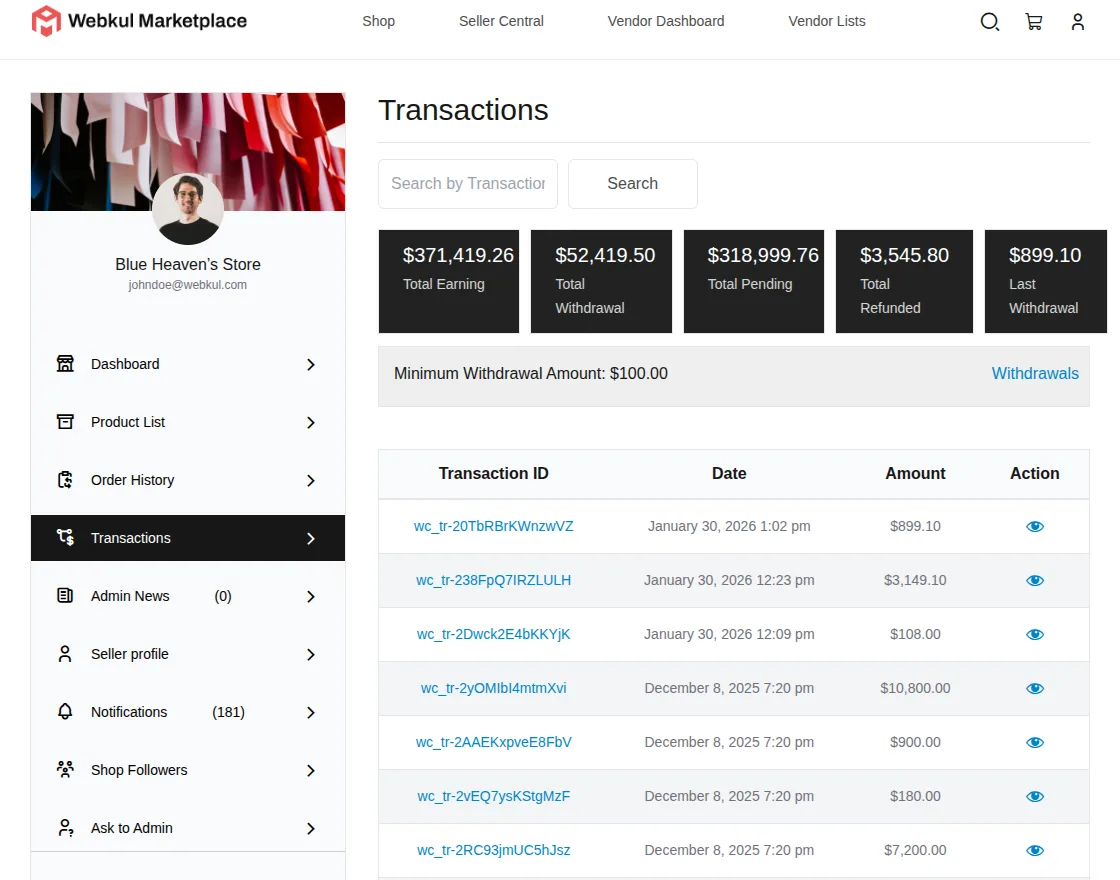This screenshot has height=880, width=1120.
Task: Click inside the Search by Transaction field
Action: (x=467, y=183)
